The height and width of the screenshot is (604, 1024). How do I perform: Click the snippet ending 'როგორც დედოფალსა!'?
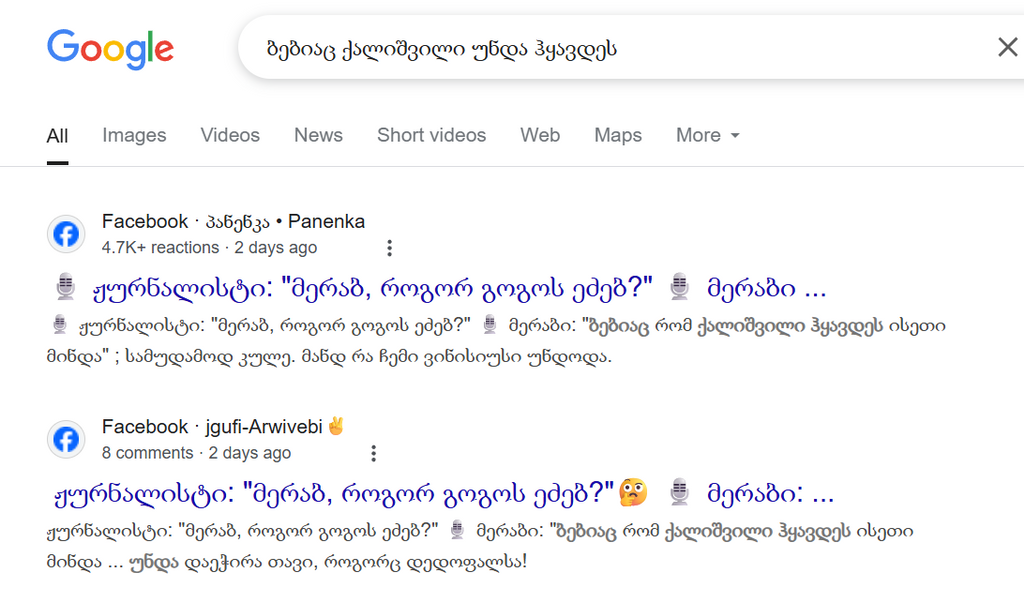point(480,546)
